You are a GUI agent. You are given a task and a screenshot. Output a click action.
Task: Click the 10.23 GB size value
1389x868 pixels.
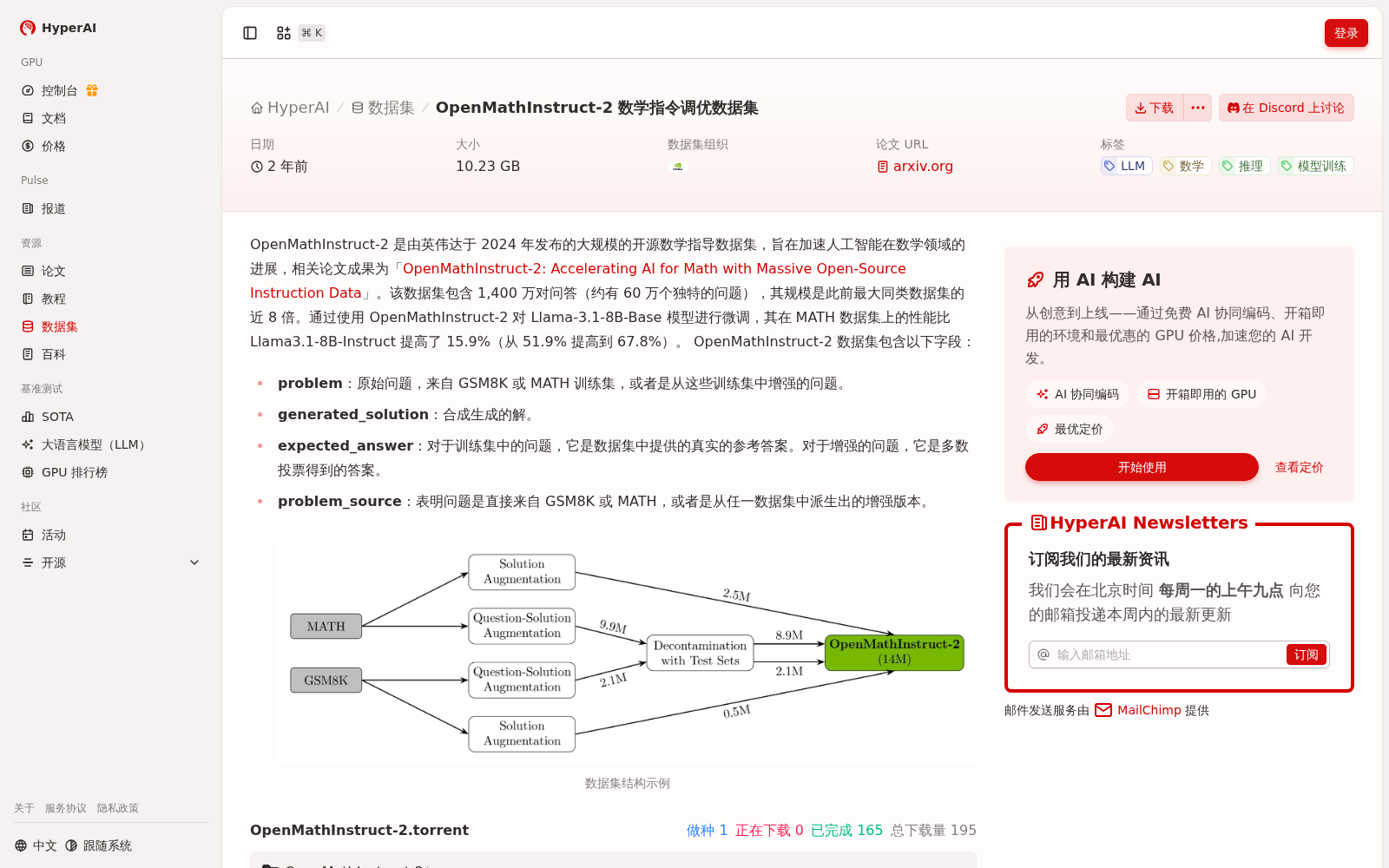[488, 166]
